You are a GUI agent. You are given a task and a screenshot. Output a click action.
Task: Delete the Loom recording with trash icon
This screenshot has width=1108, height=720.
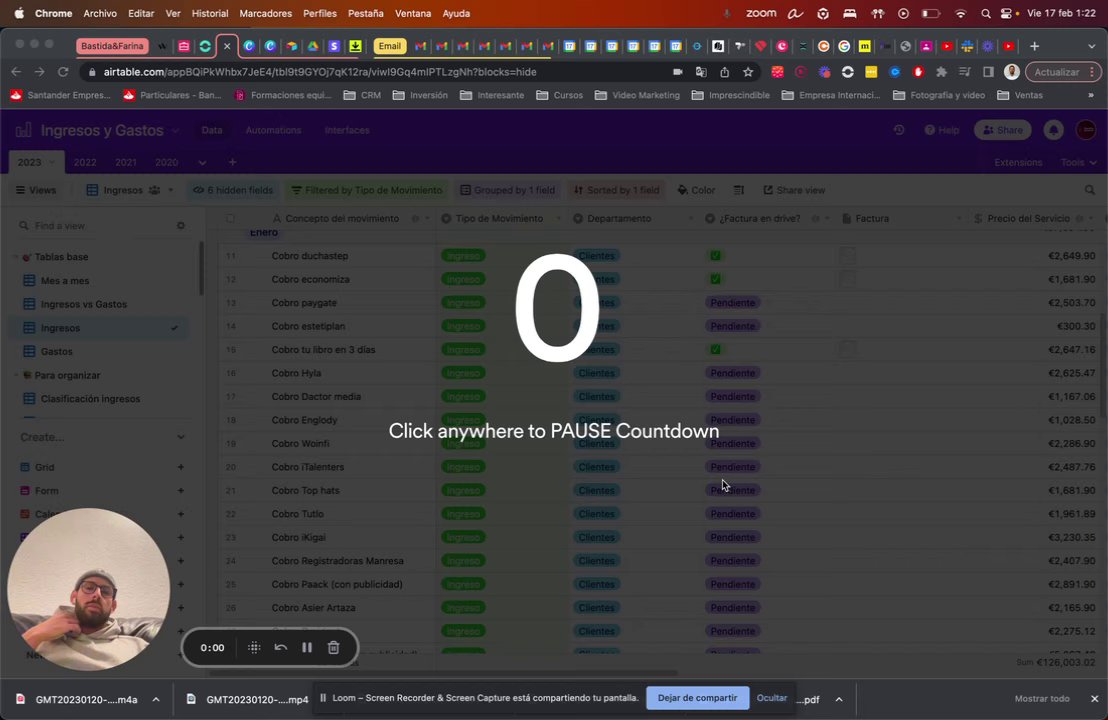334,647
